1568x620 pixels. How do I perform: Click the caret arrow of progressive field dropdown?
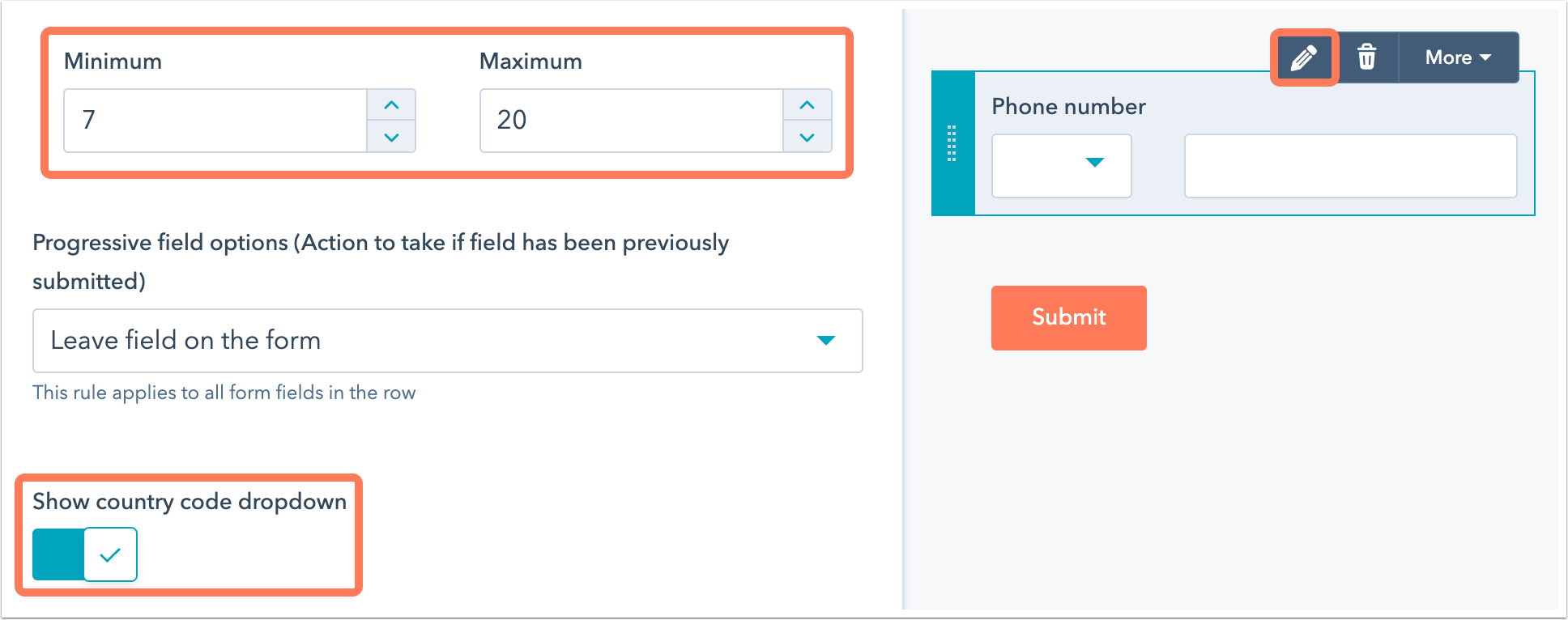pyautogui.click(x=826, y=341)
